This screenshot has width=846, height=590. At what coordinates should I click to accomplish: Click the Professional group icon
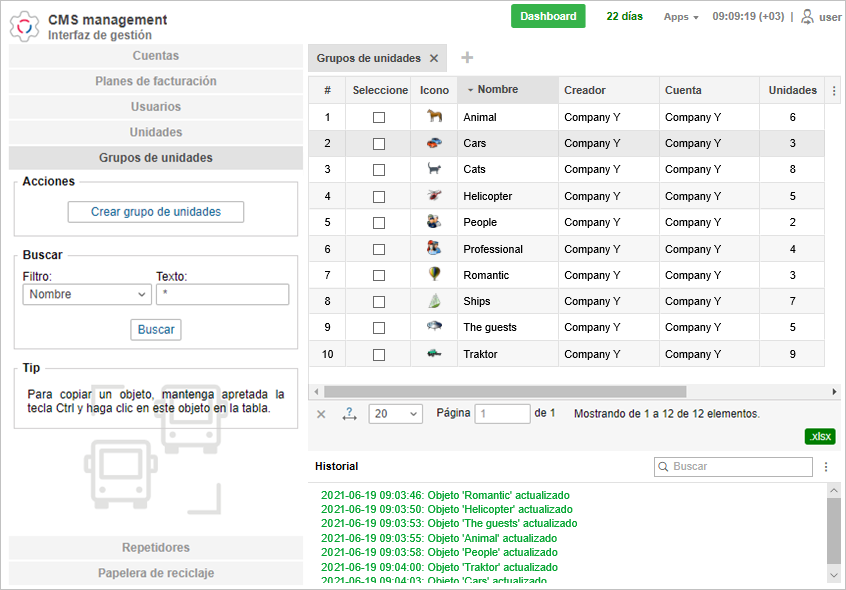pos(434,248)
